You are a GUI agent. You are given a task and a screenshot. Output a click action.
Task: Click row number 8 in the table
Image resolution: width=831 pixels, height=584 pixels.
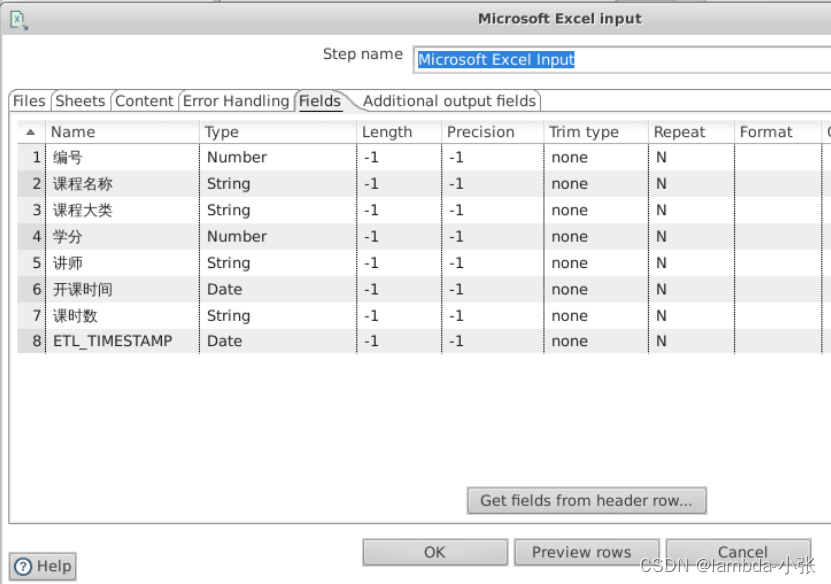point(32,341)
